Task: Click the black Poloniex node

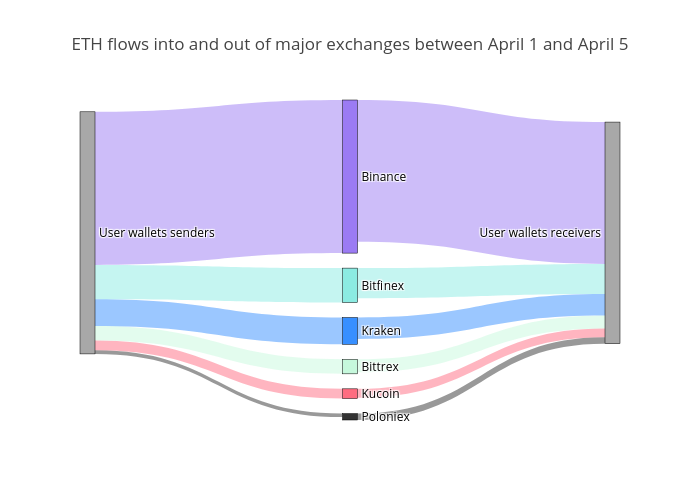Action: point(349,416)
